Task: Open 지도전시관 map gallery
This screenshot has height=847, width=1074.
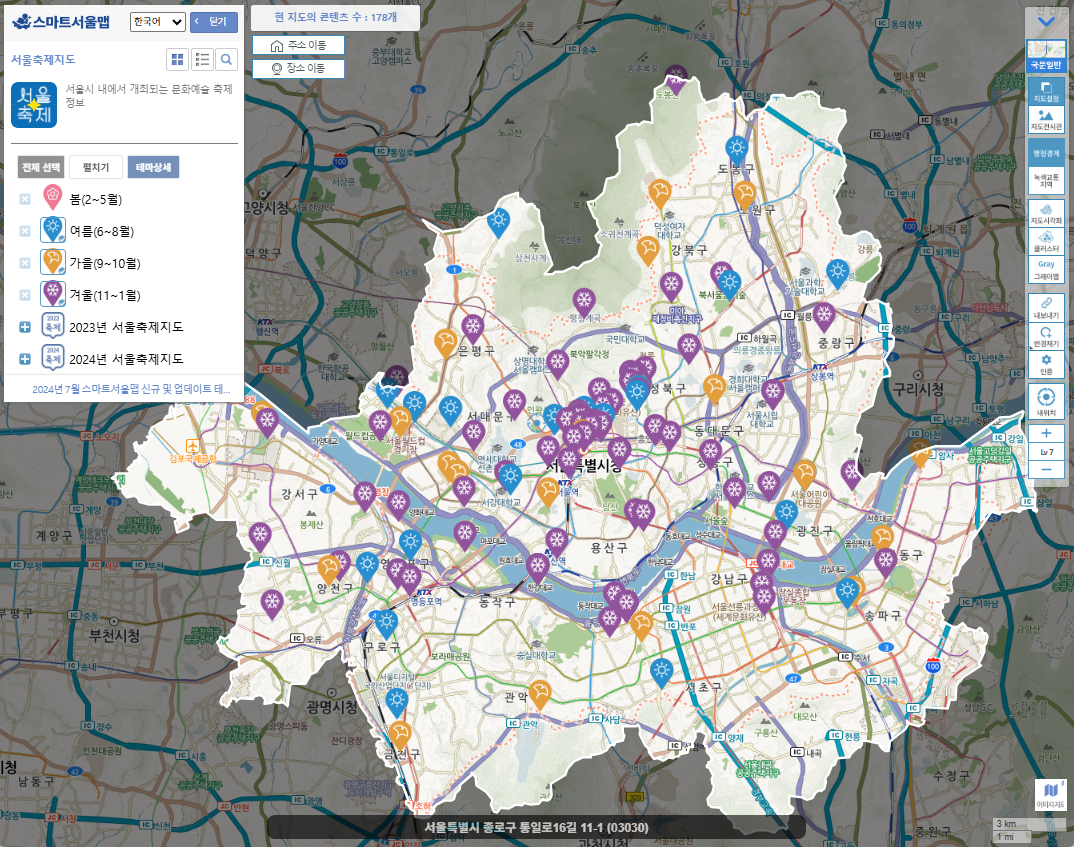Action: (x=1046, y=120)
